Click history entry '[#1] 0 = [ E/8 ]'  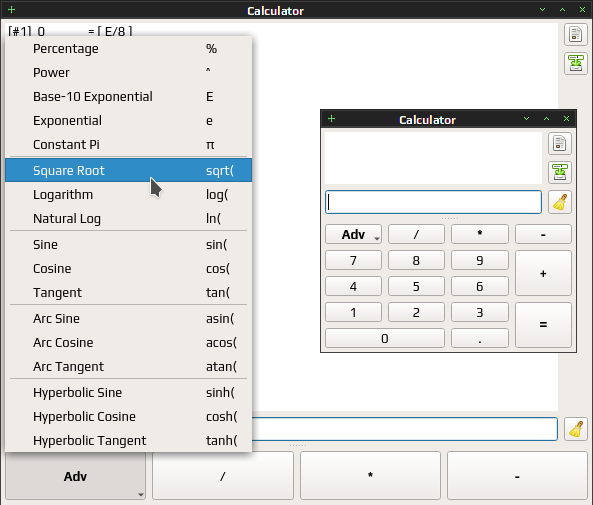click(70, 31)
